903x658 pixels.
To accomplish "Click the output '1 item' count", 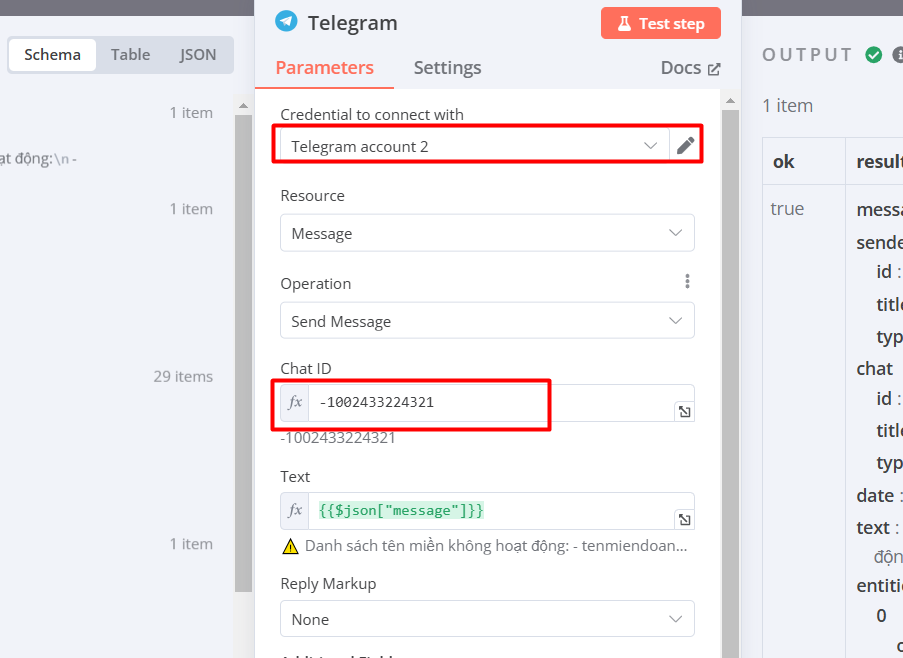I will [787, 106].
